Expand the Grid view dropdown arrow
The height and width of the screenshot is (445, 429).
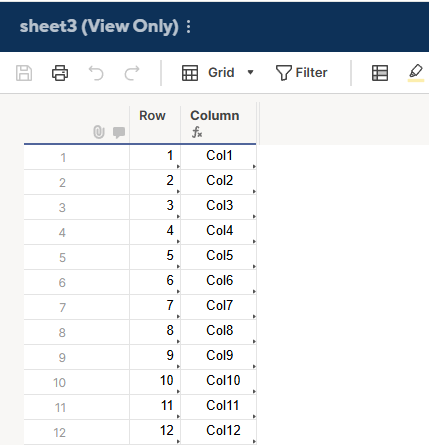250,72
